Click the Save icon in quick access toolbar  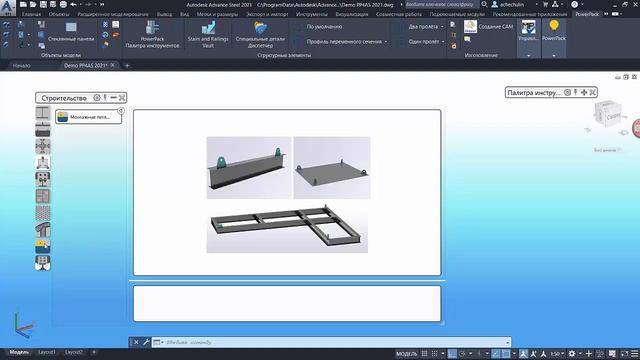point(43,4)
